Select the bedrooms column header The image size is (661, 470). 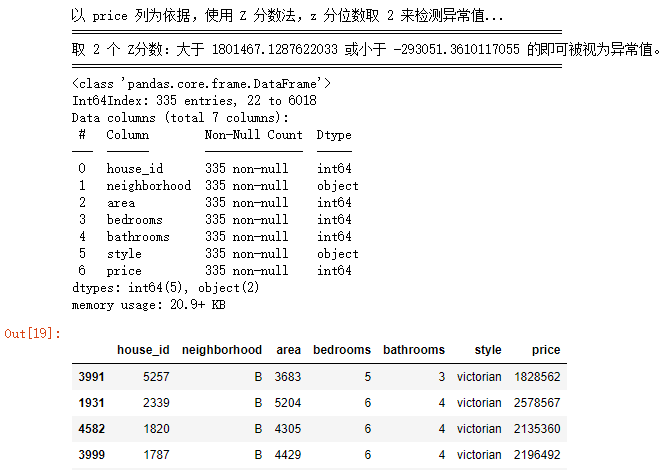click(342, 350)
